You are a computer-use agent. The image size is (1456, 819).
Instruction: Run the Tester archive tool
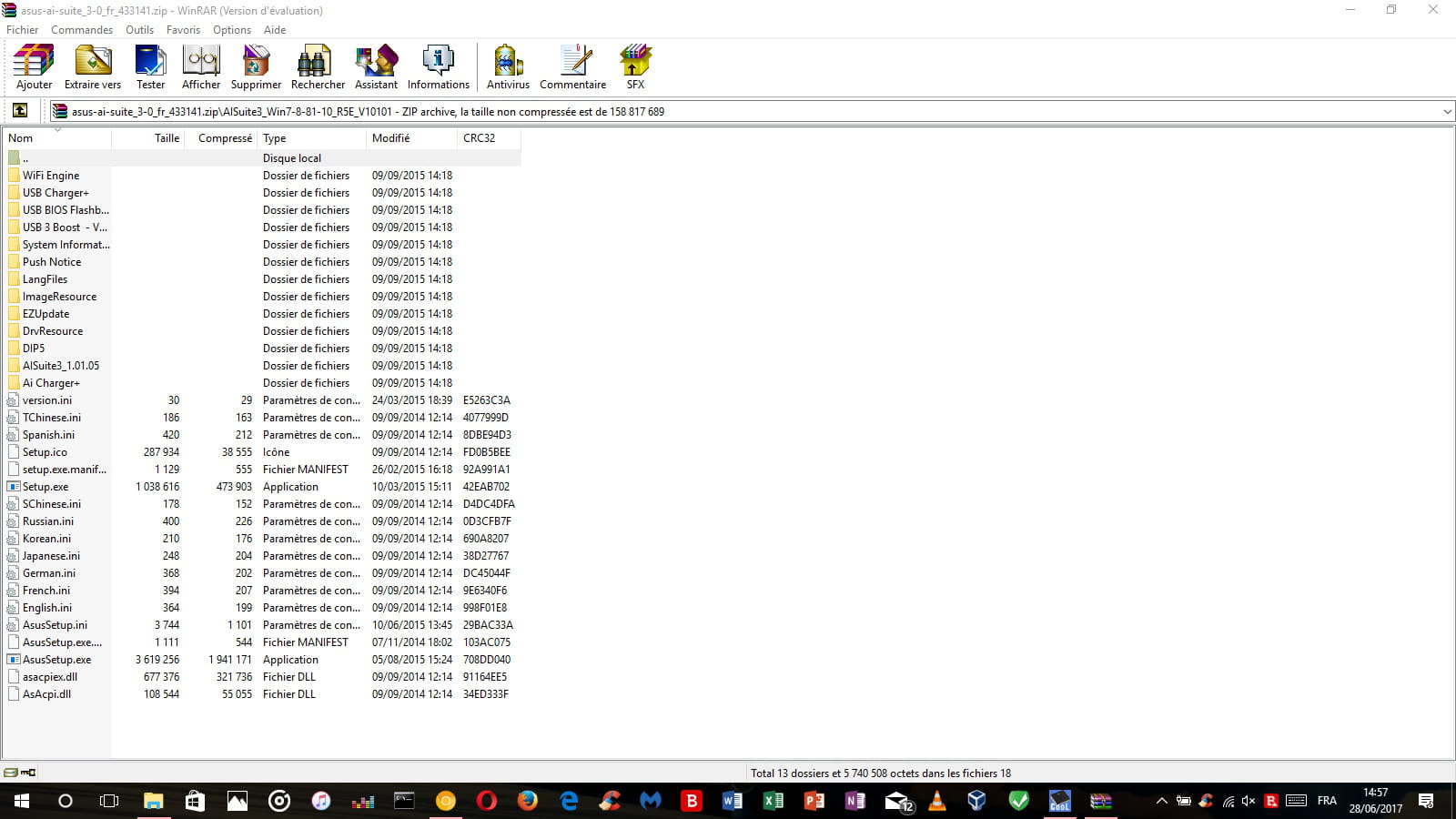coord(150,67)
